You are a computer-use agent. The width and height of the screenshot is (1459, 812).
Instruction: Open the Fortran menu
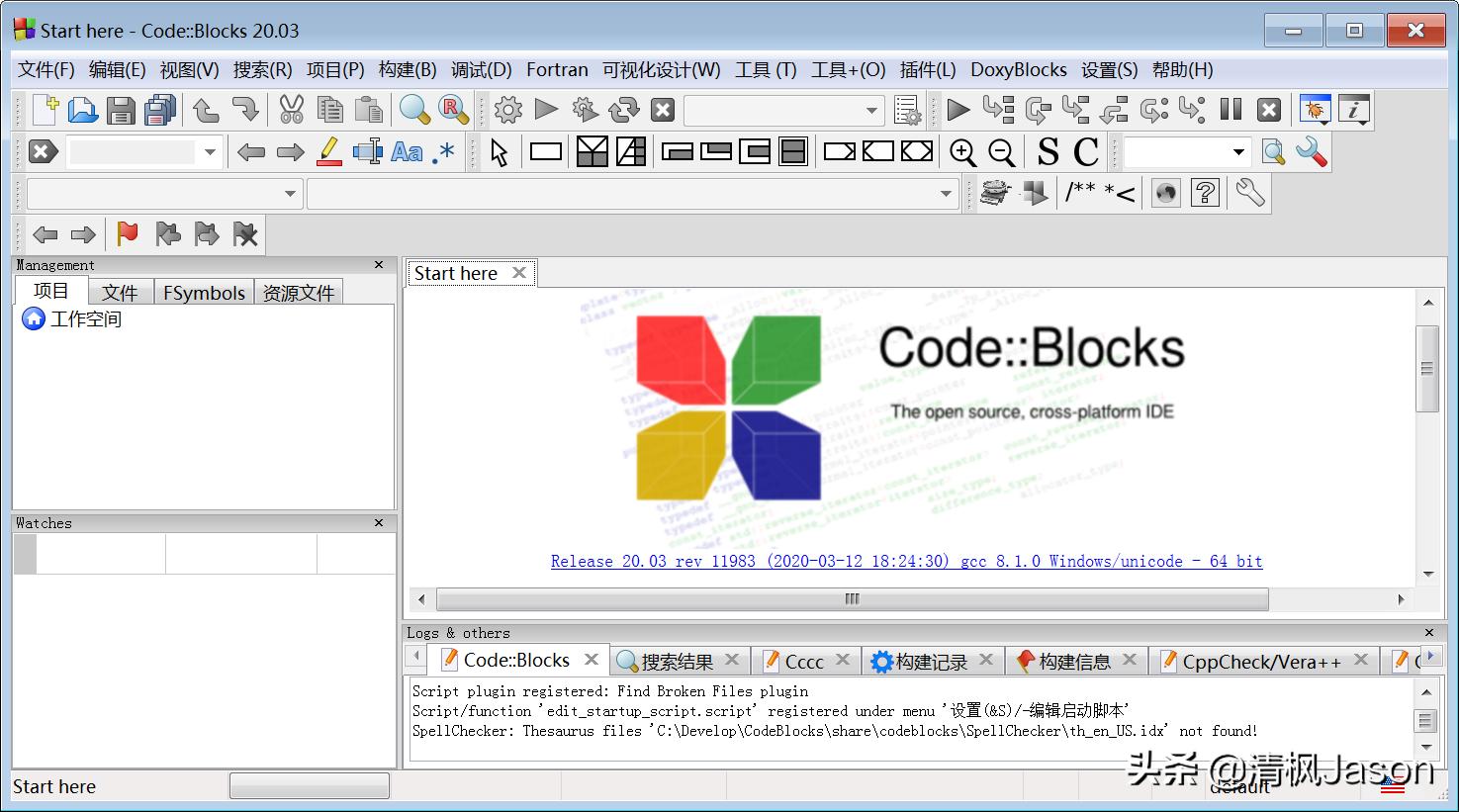coord(556,69)
